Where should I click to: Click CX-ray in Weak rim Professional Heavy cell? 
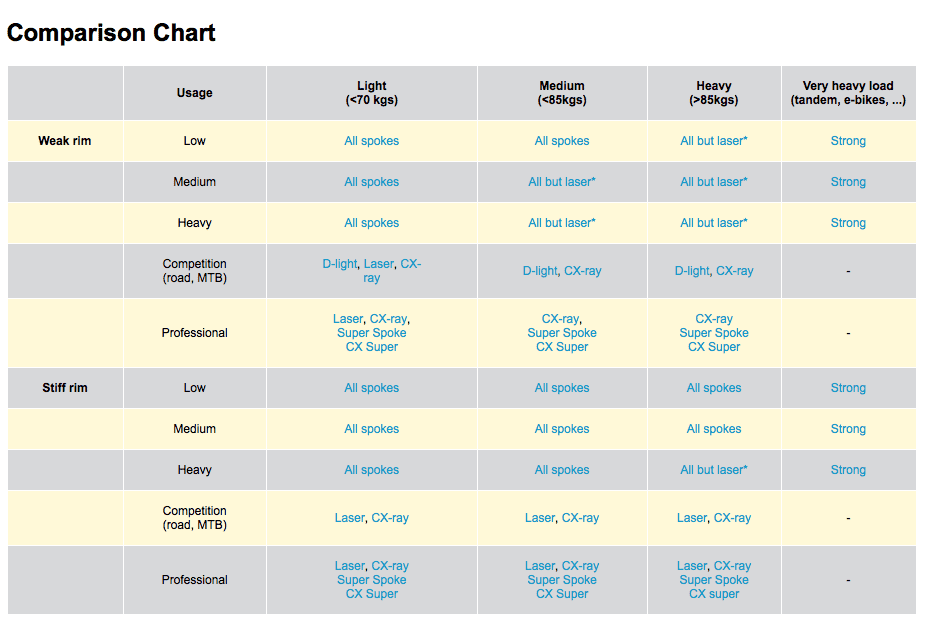(x=713, y=319)
